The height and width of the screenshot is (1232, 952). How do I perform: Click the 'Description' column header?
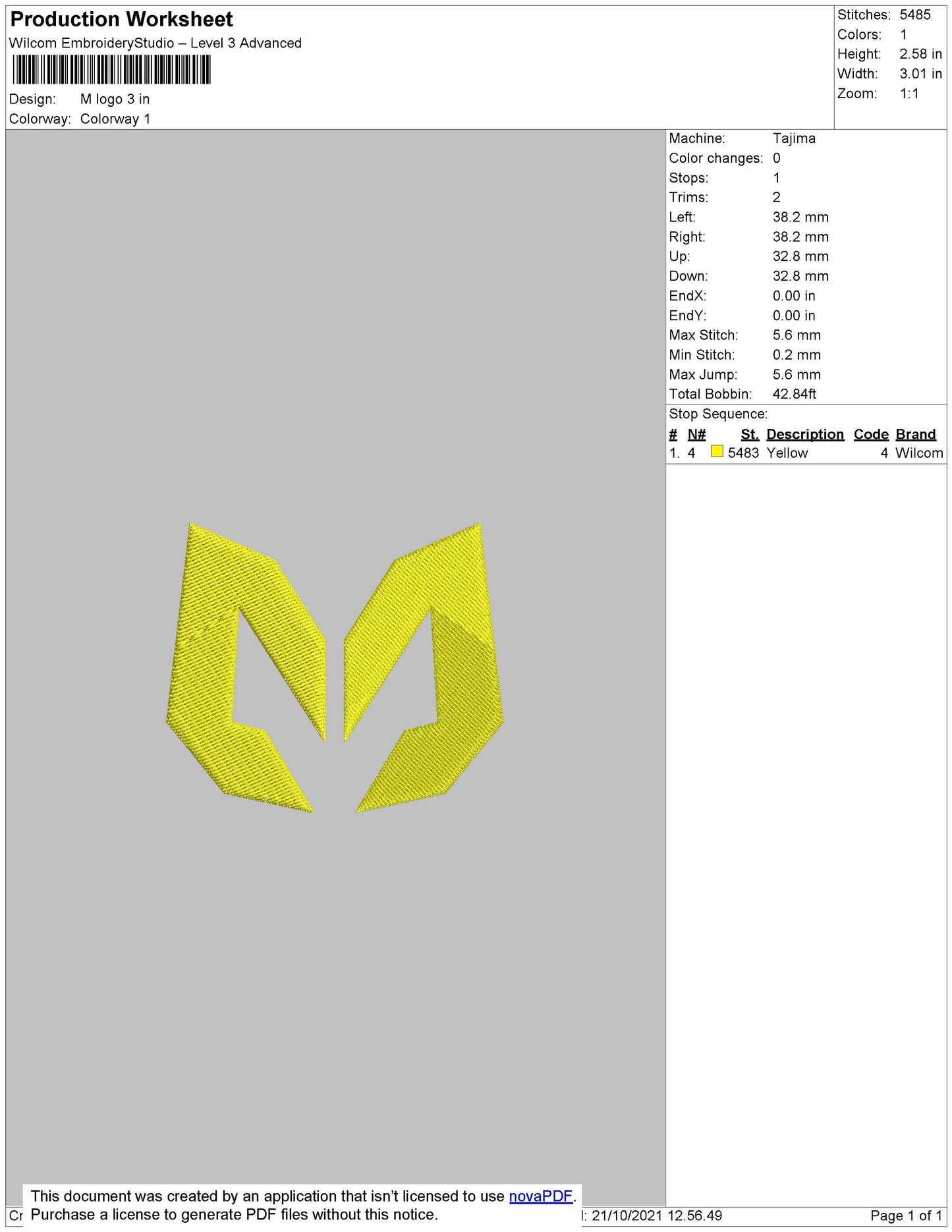pyautogui.click(x=805, y=434)
